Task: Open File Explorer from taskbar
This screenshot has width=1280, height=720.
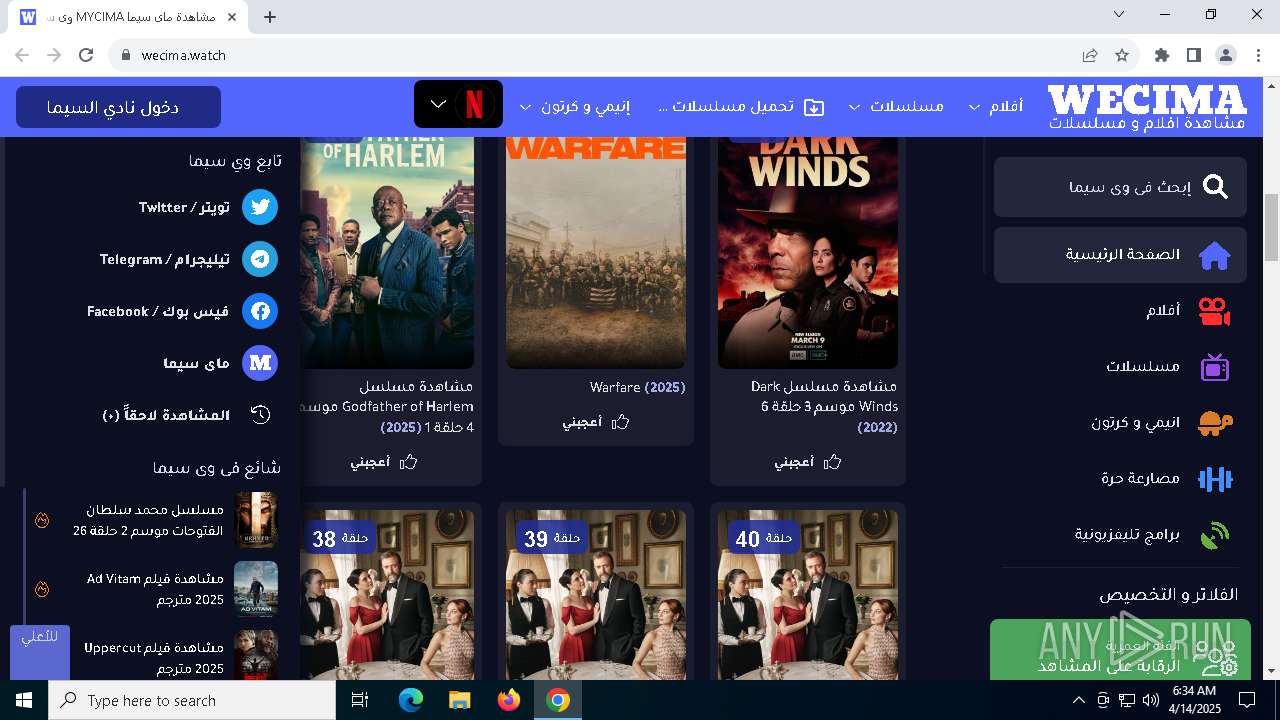Action: (x=460, y=700)
